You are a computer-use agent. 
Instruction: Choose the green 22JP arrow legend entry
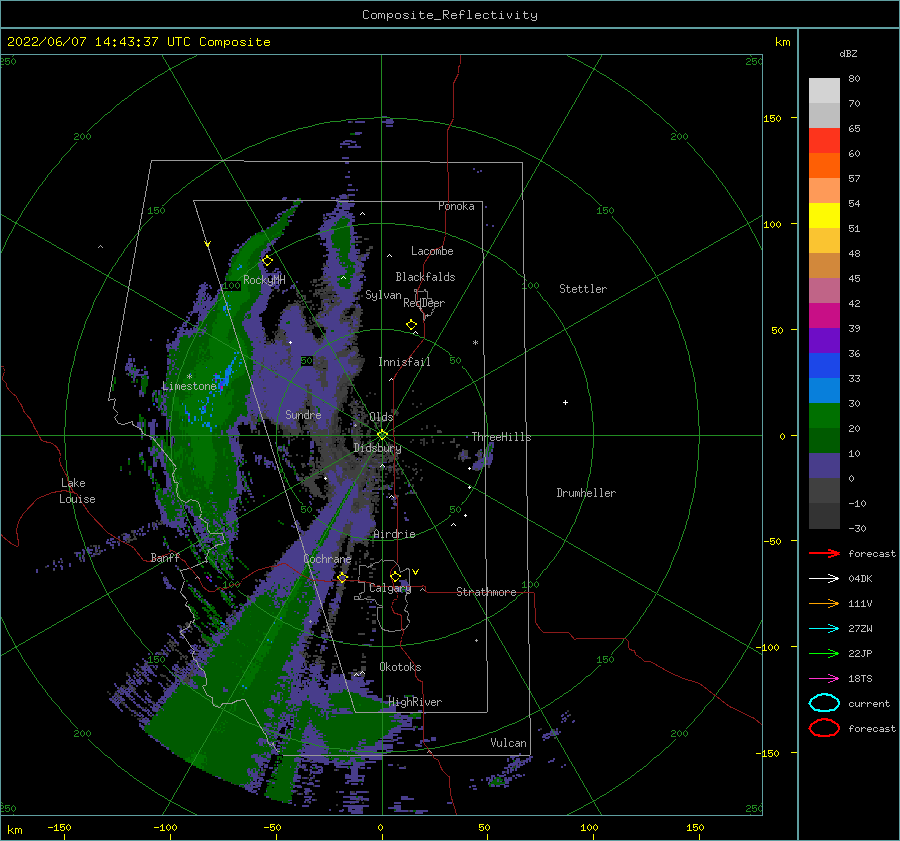(824, 653)
